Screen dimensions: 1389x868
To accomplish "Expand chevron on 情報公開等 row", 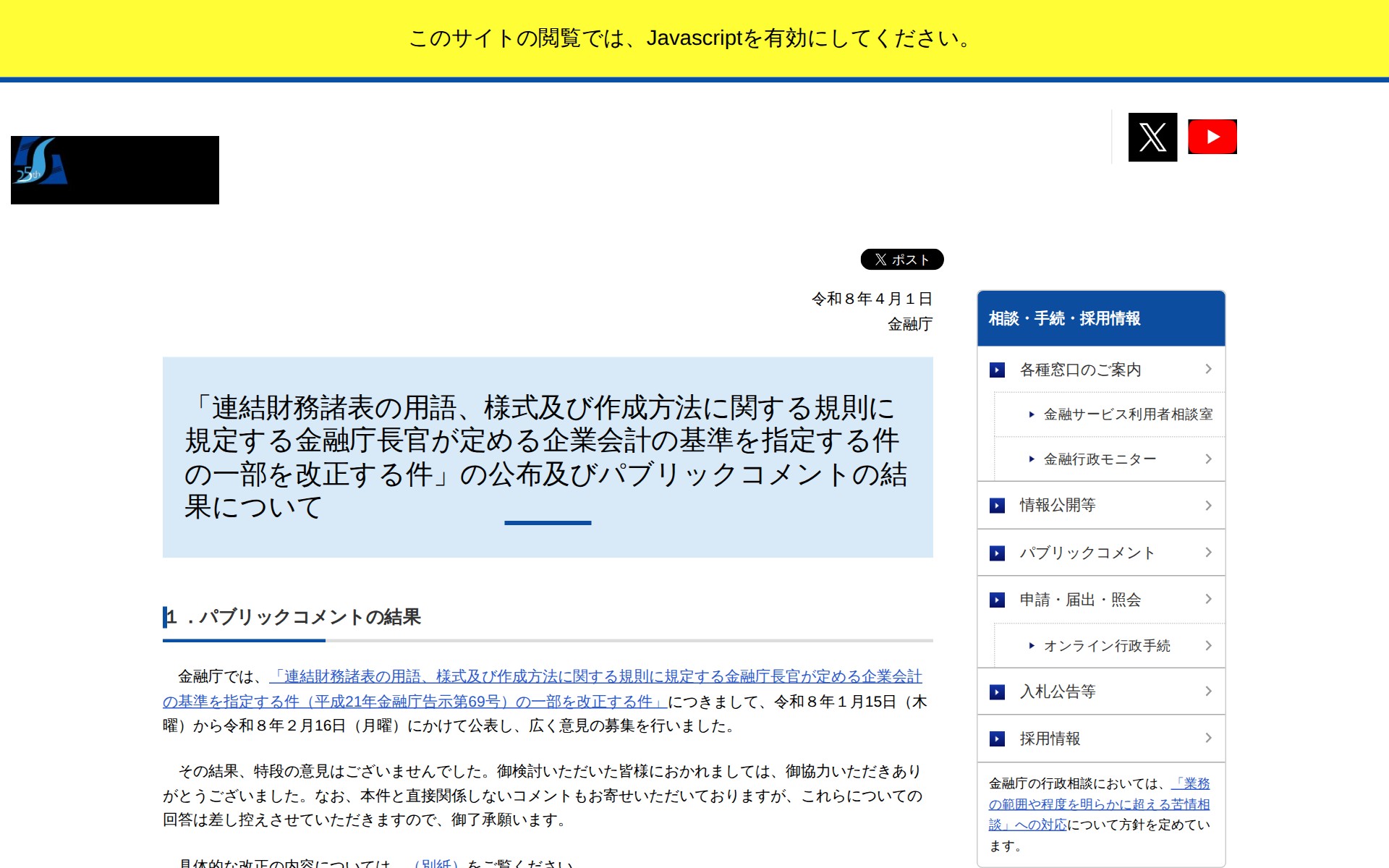I will [x=1208, y=505].
